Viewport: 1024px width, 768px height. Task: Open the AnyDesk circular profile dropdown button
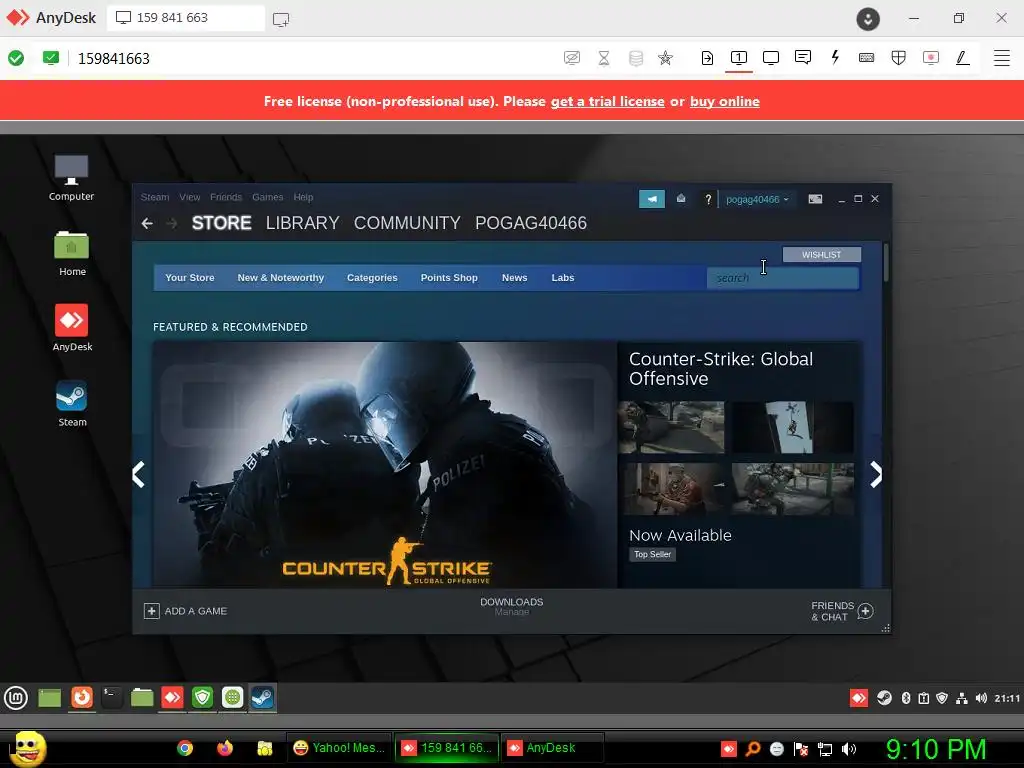pyautogui.click(x=868, y=19)
